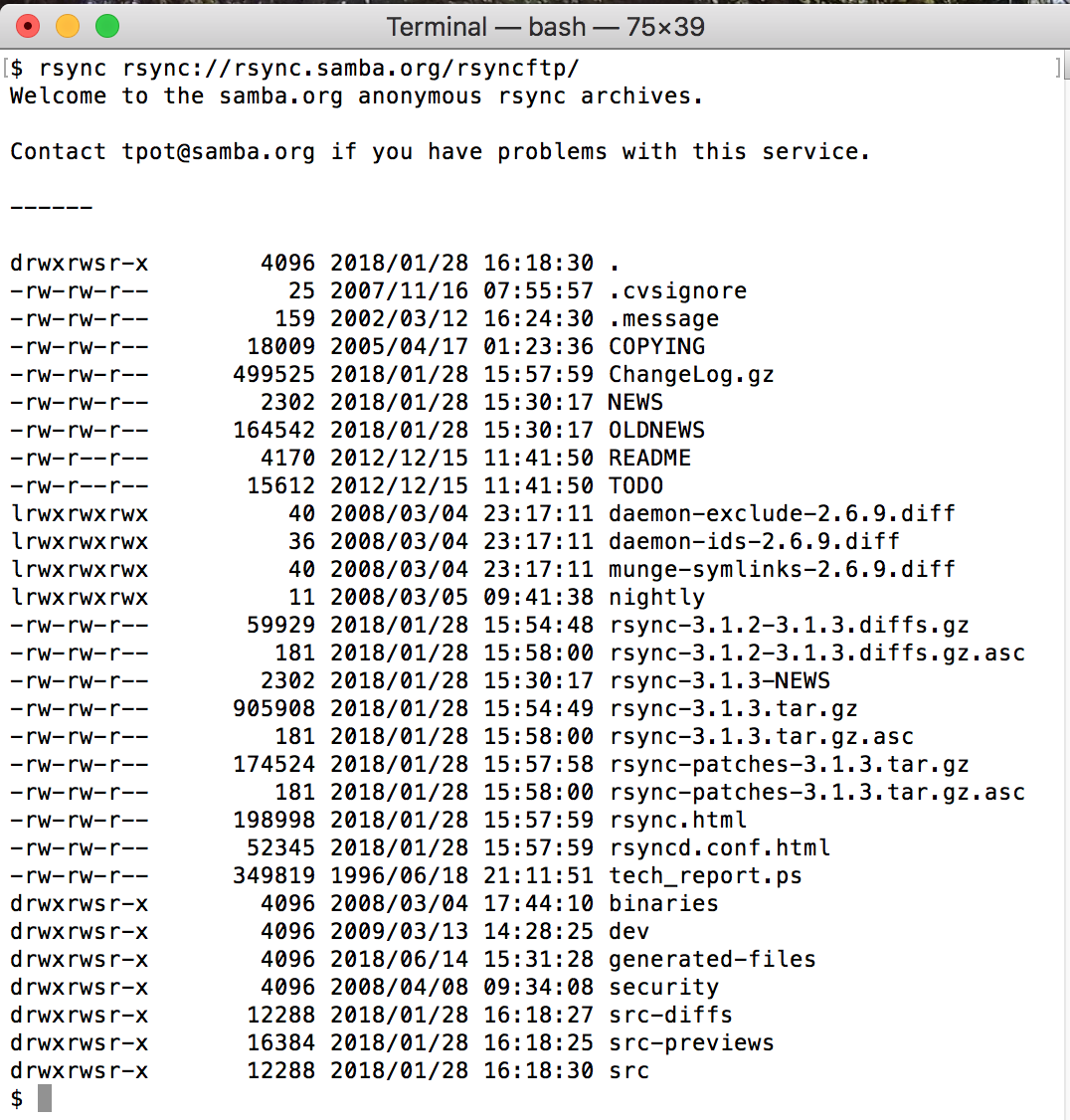
Task: Click the terminal title bar text
Action: pos(545,26)
